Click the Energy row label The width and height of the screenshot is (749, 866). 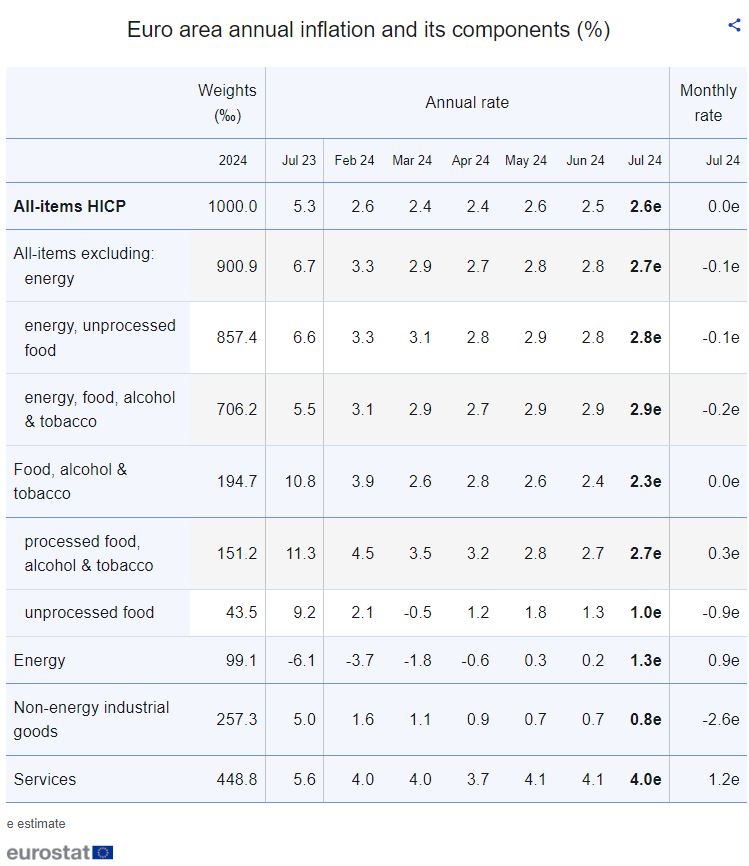[x=39, y=660]
